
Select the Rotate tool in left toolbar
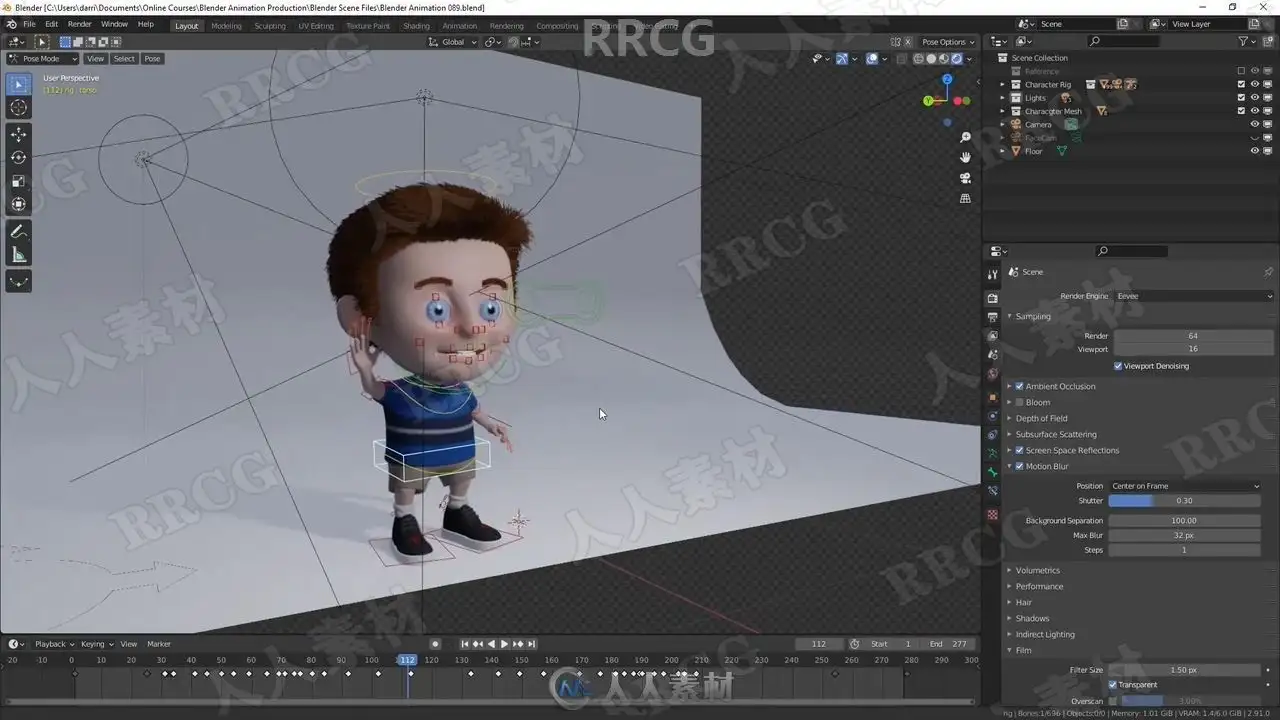pyautogui.click(x=18, y=157)
